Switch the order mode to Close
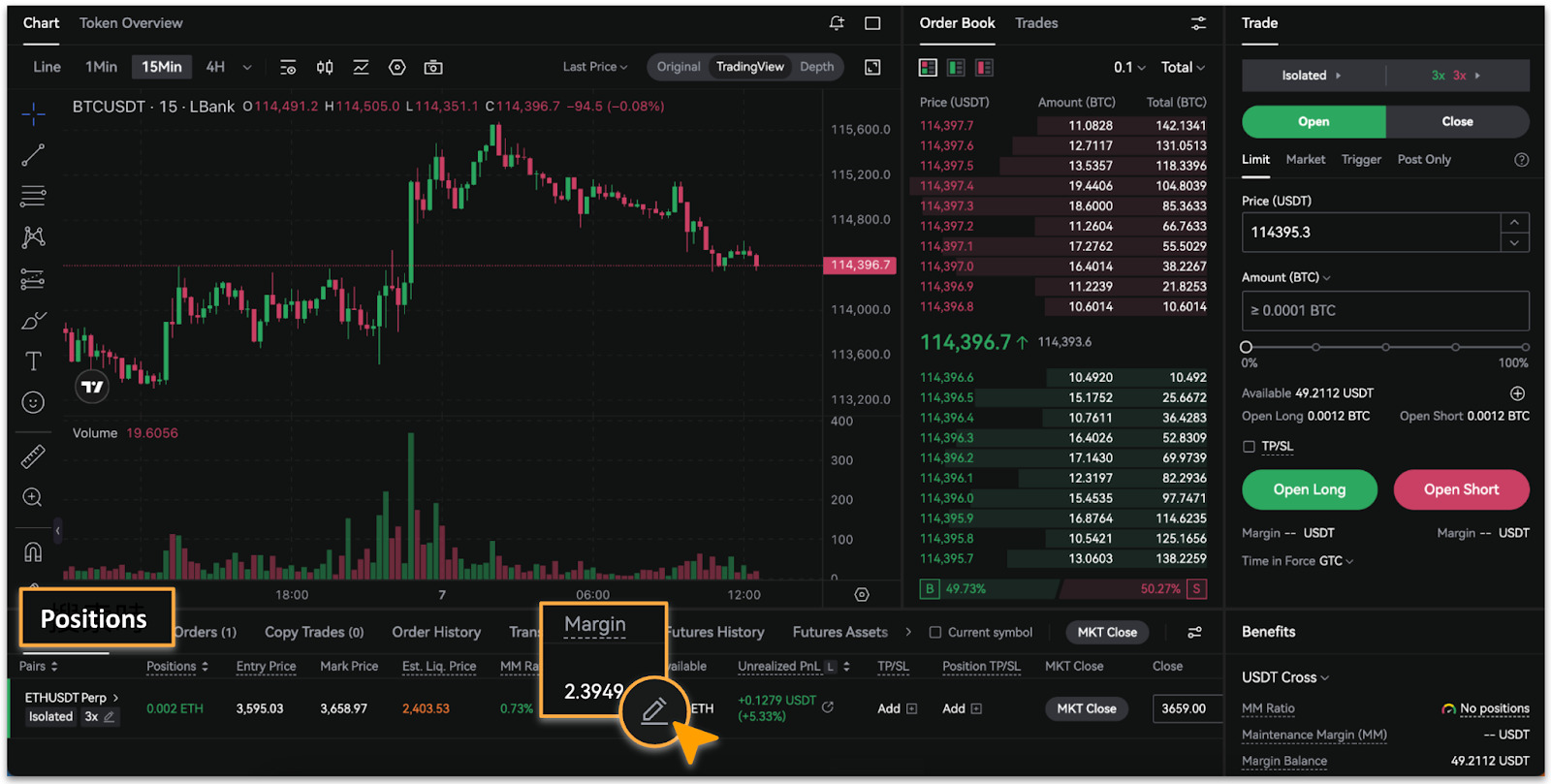The height and width of the screenshot is (784, 1551). pos(1457,122)
